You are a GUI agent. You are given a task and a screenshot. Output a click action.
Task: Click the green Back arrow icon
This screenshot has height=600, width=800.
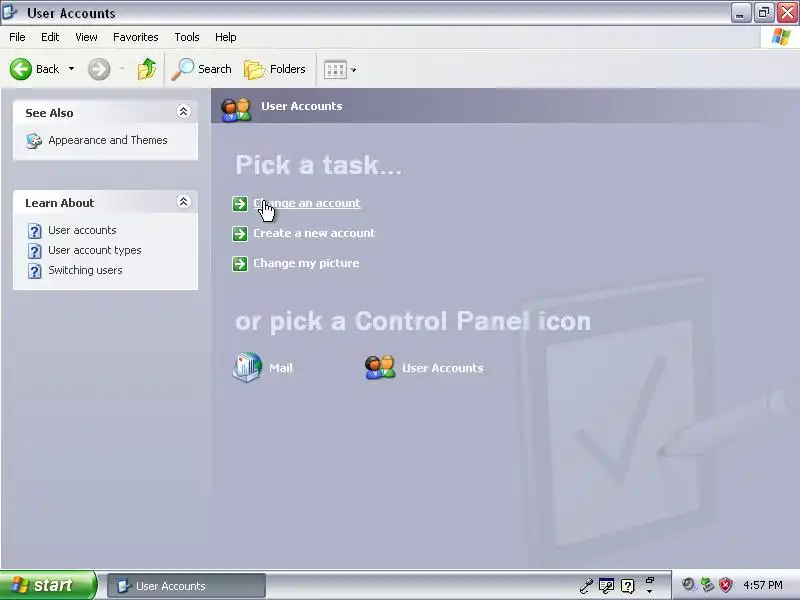21,69
